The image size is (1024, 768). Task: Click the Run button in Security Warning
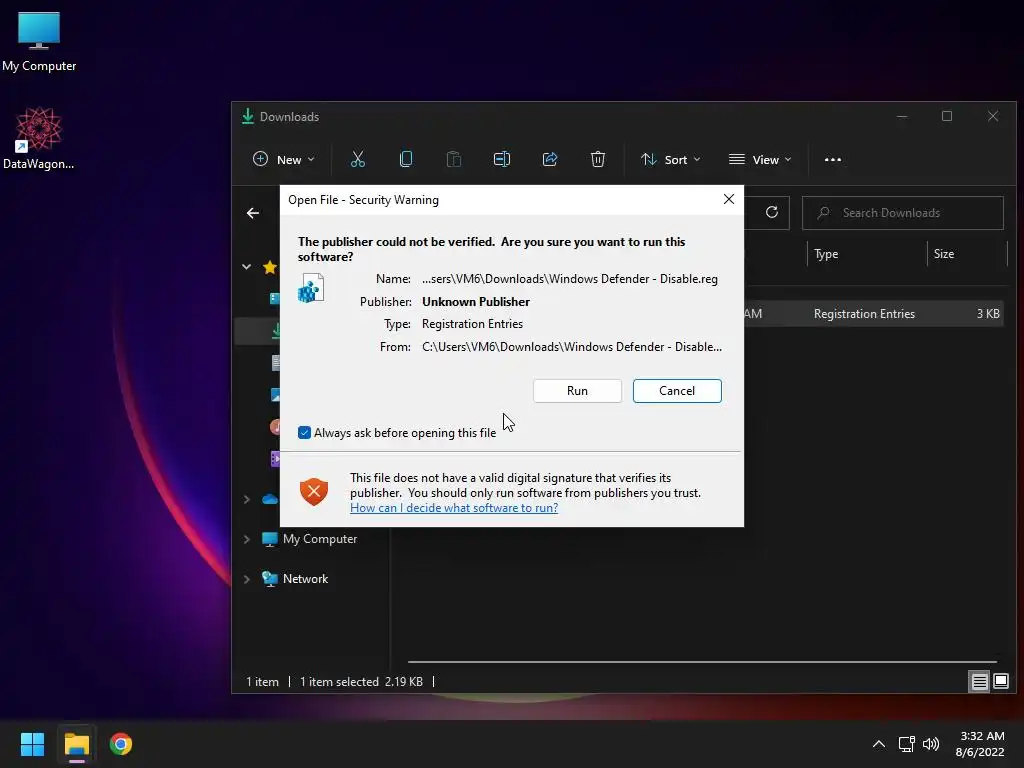click(x=577, y=391)
